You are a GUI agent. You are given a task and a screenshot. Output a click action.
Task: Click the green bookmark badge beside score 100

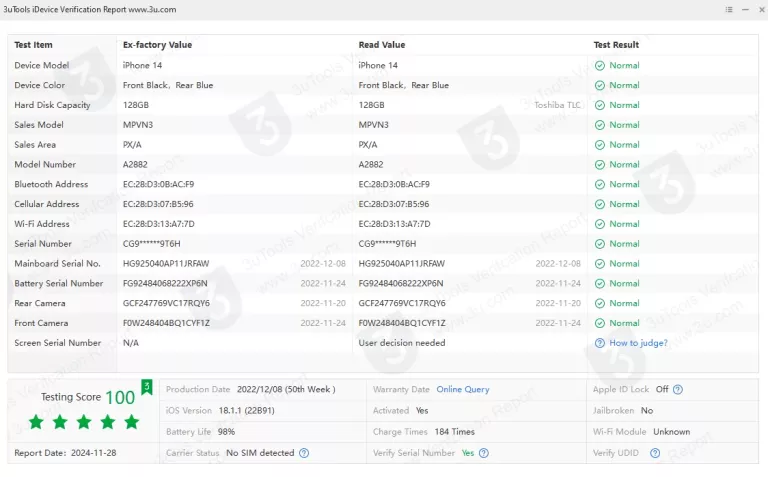coord(147,387)
